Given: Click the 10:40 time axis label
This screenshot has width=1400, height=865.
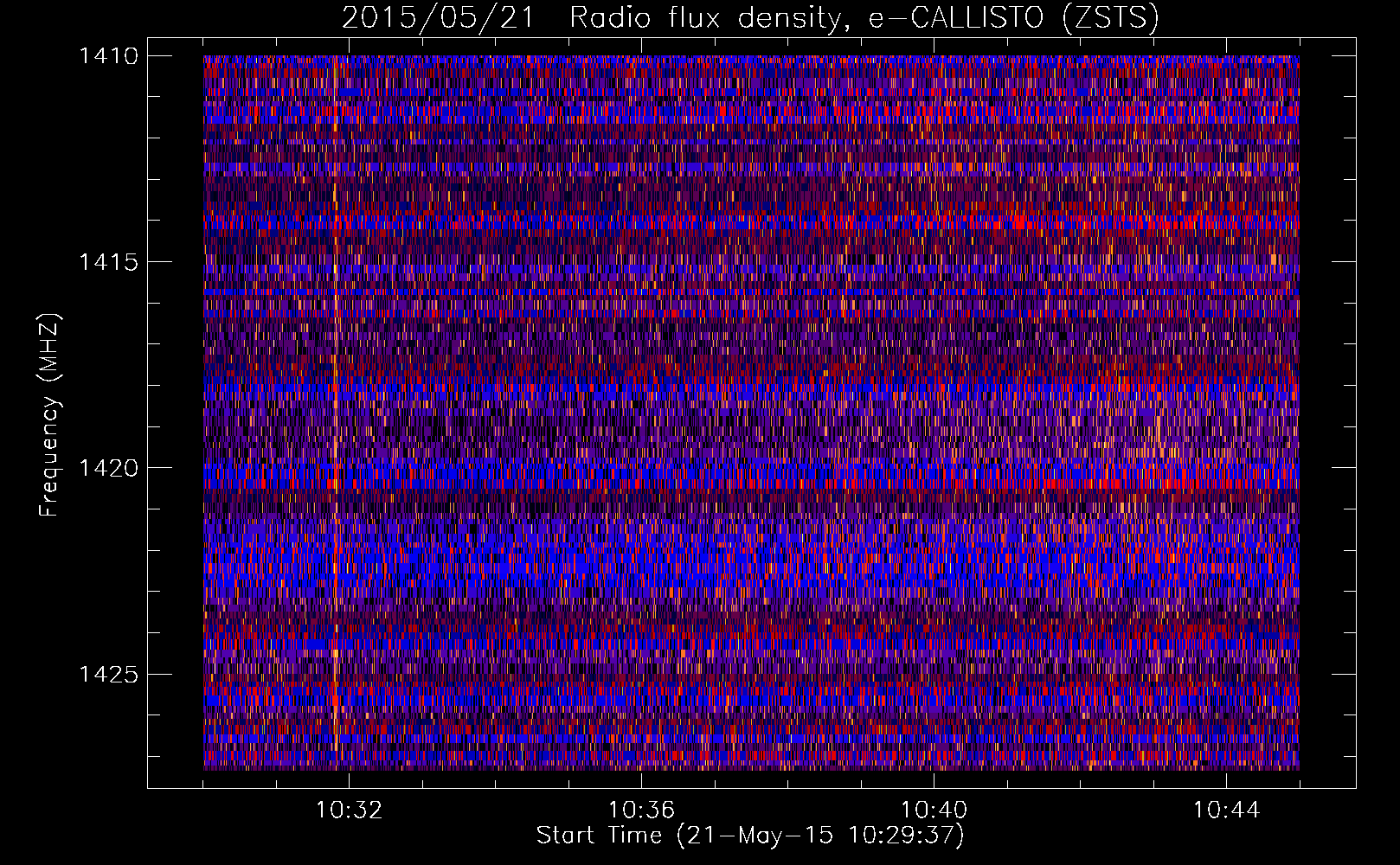Looking at the screenshot, I should [934, 811].
